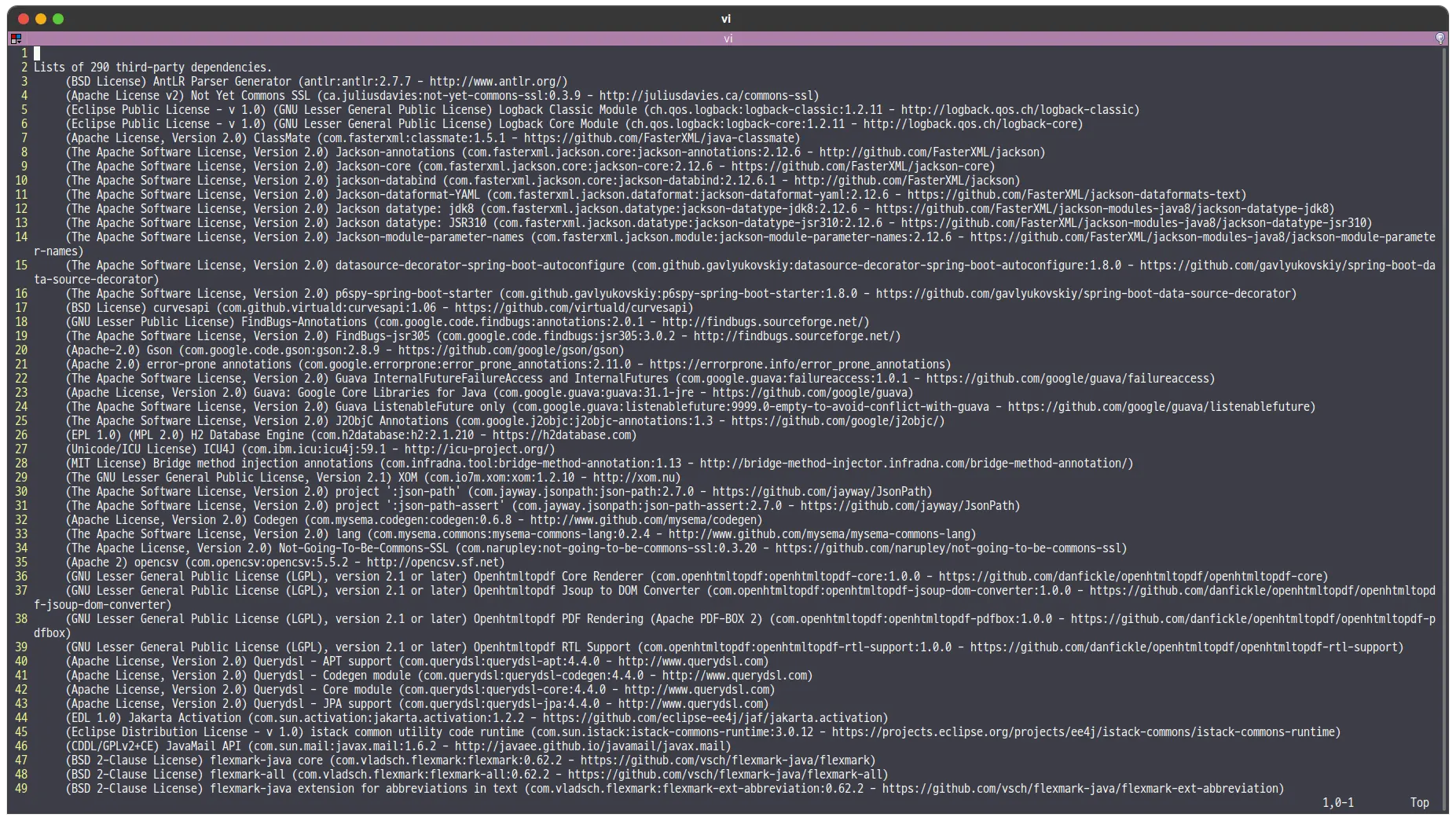Click 'Jackson-module-parameter-names' on line 14
The width and height of the screenshot is (1456, 821).
[x=430, y=237]
